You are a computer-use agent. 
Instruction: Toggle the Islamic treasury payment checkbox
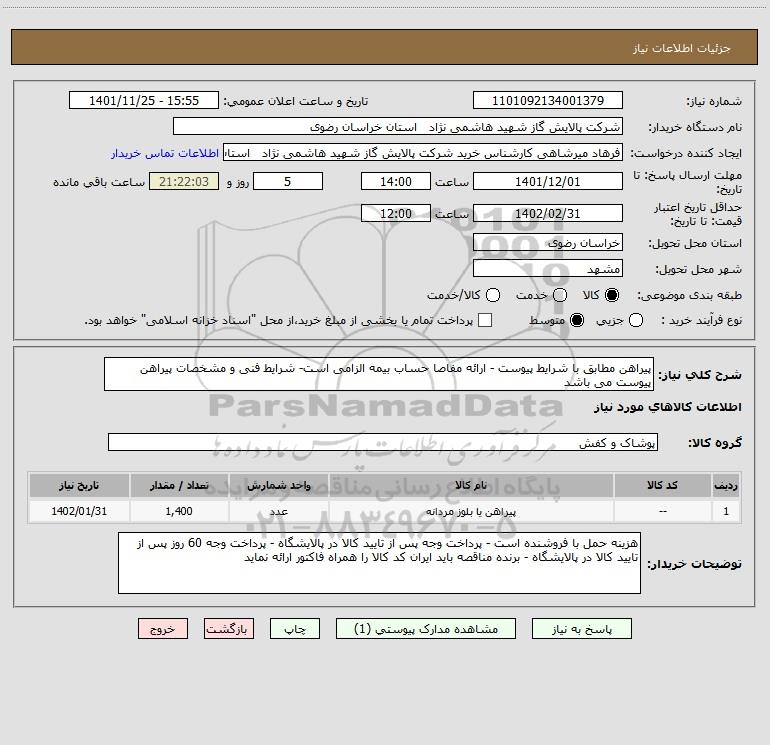(x=485, y=320)
